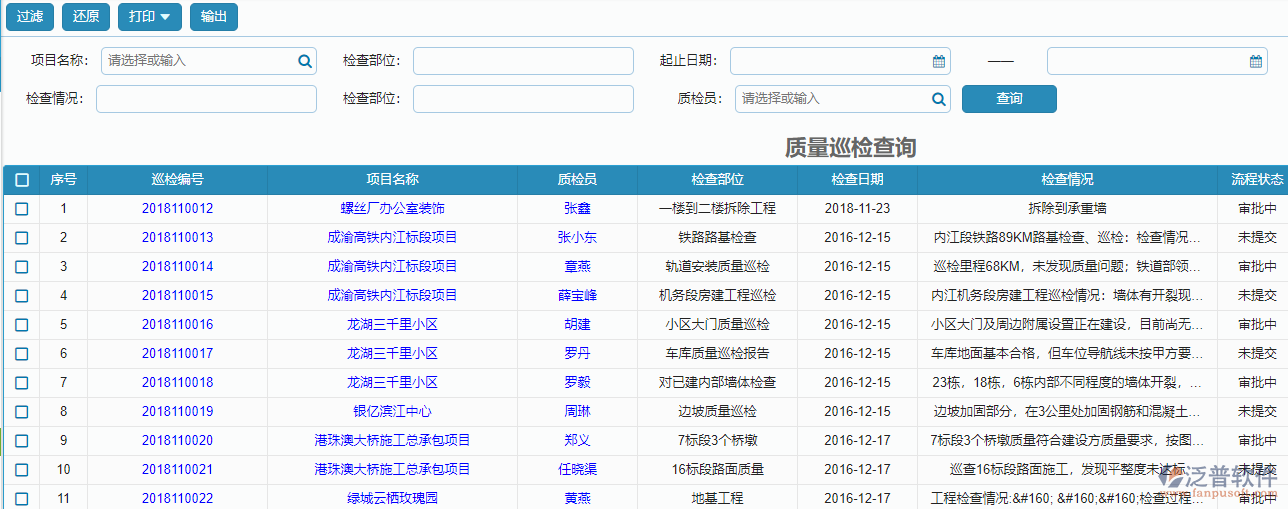
Task: Select cell 一楼到二楼拆除工程
Action: point(717,209)
